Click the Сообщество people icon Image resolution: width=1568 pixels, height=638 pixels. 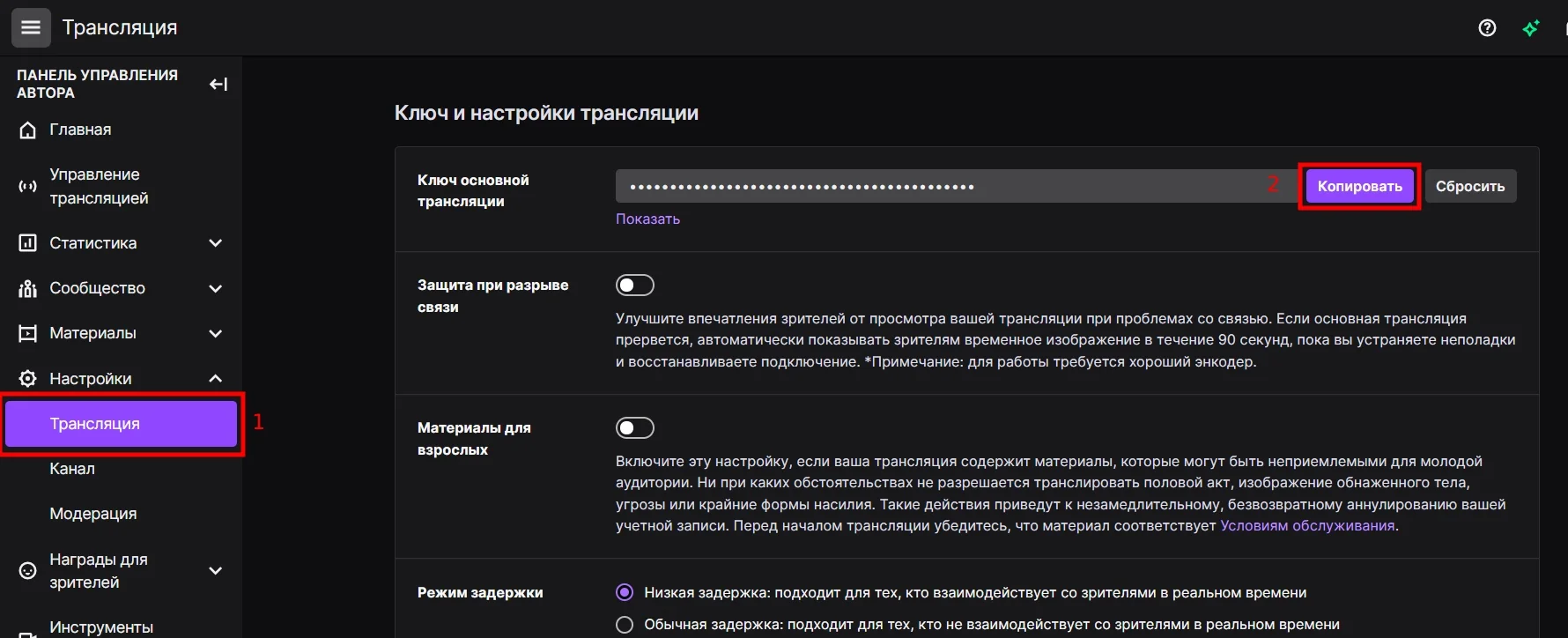(28, 289)
